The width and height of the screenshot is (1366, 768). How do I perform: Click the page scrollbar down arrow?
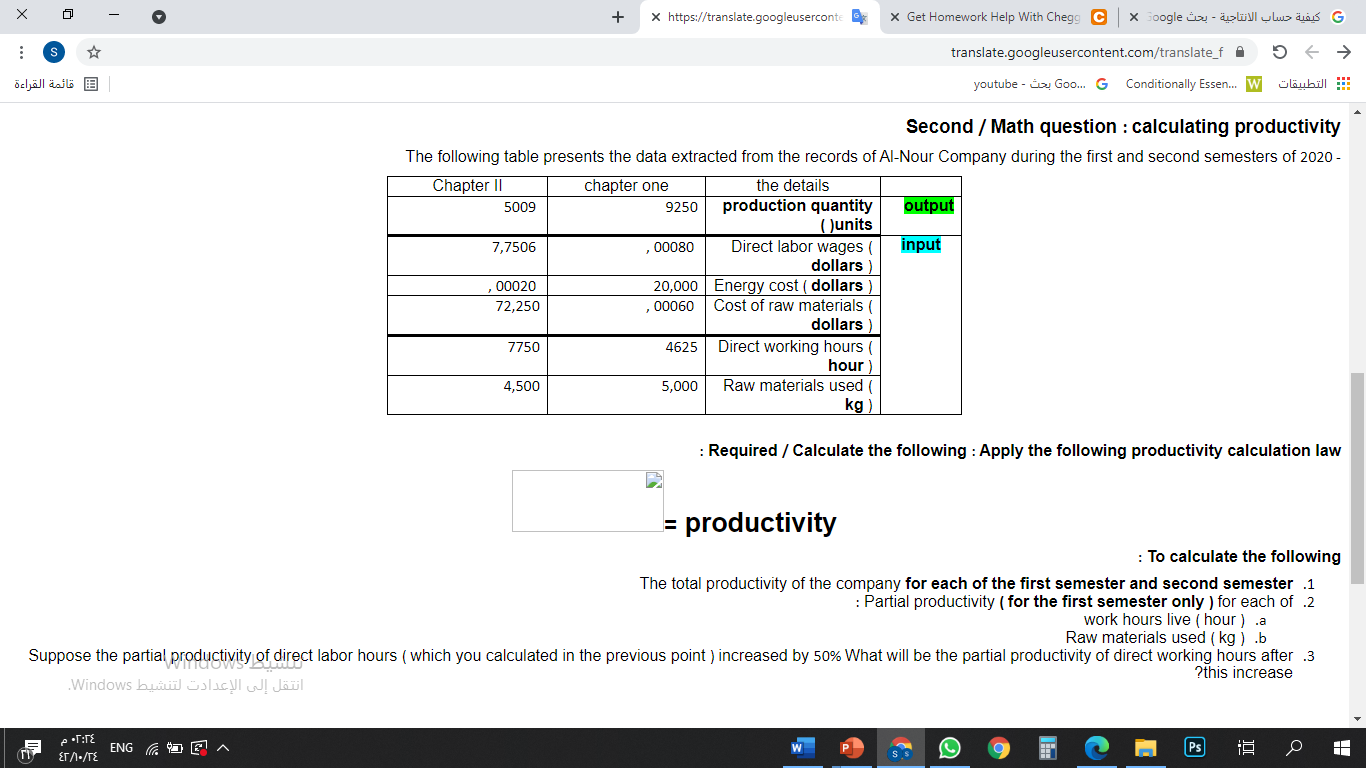coord(1357,719)
